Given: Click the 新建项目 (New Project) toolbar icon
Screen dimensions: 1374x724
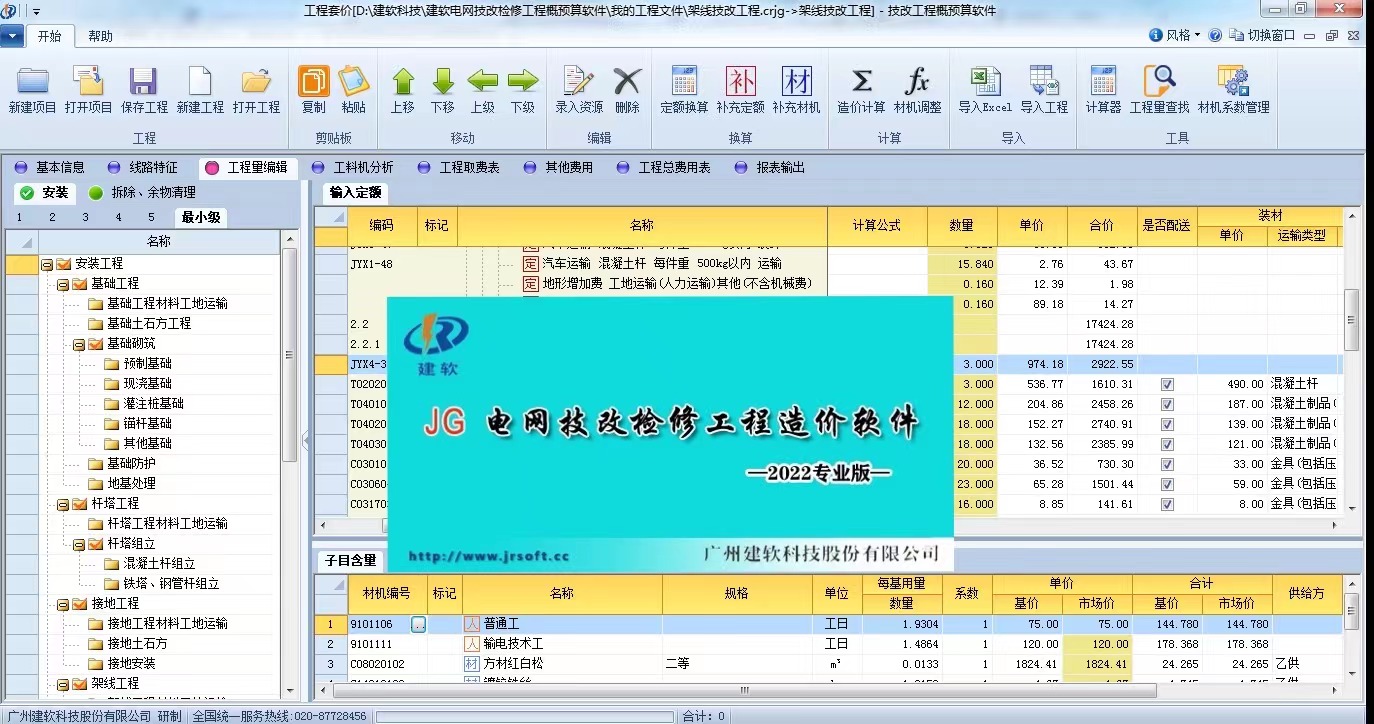Looking at the screenshot, I should [32, 90].
